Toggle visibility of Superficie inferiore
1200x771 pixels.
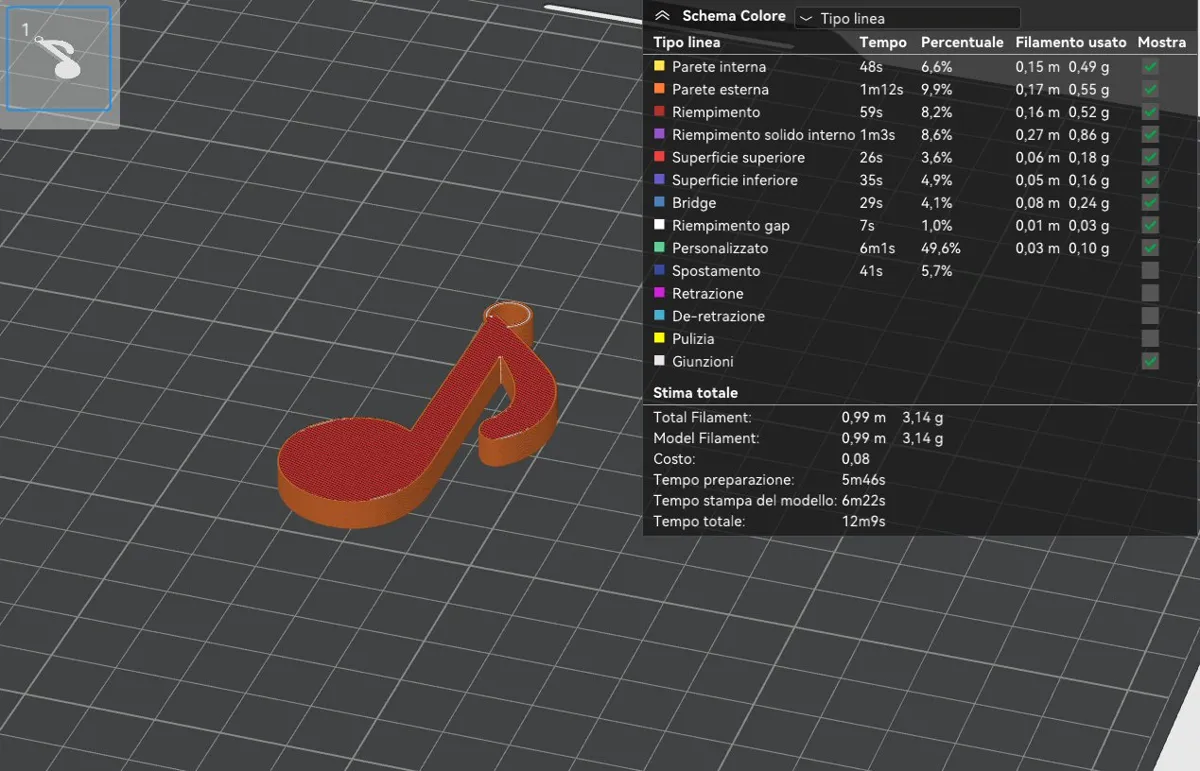click(x=1150, y=180)
